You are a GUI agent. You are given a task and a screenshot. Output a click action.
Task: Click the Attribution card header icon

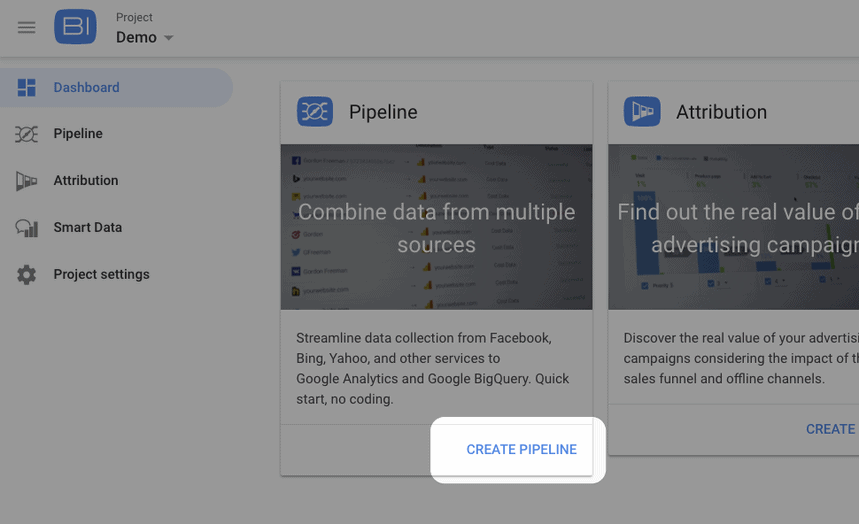642,112
